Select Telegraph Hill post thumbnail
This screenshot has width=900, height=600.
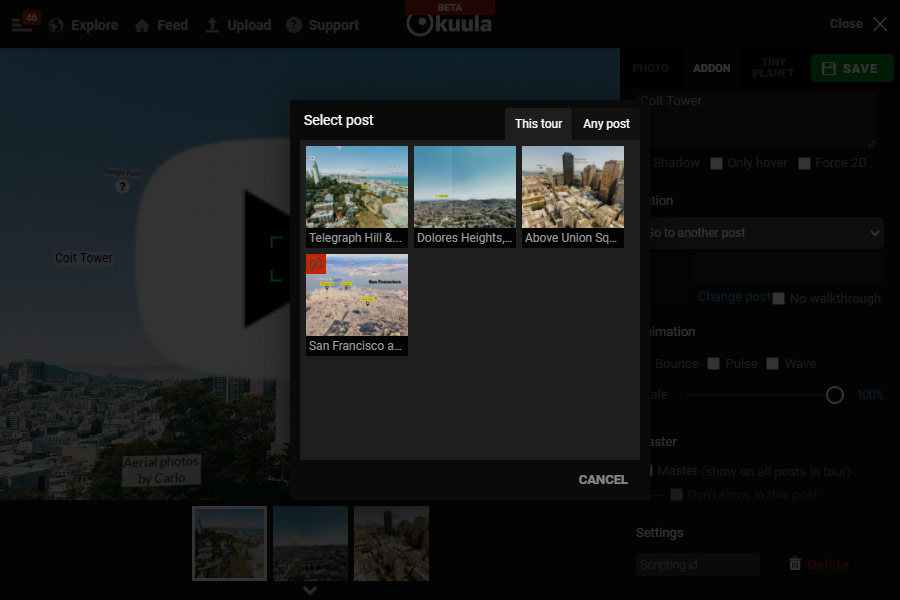pos(357,196)
